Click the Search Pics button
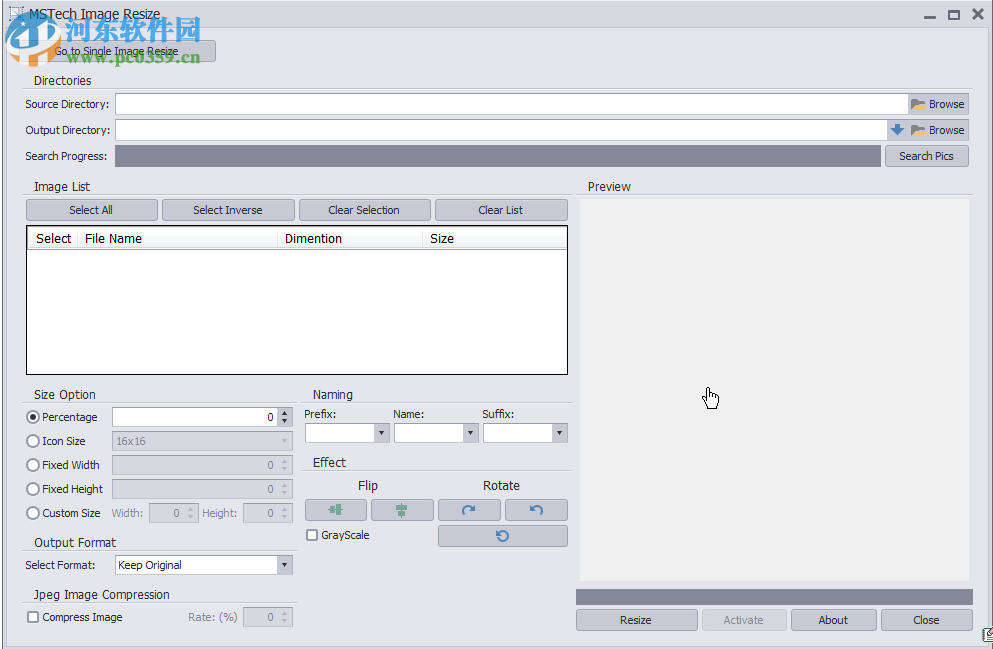Viewport: 993px width, 649px height. tap(926, 155)
